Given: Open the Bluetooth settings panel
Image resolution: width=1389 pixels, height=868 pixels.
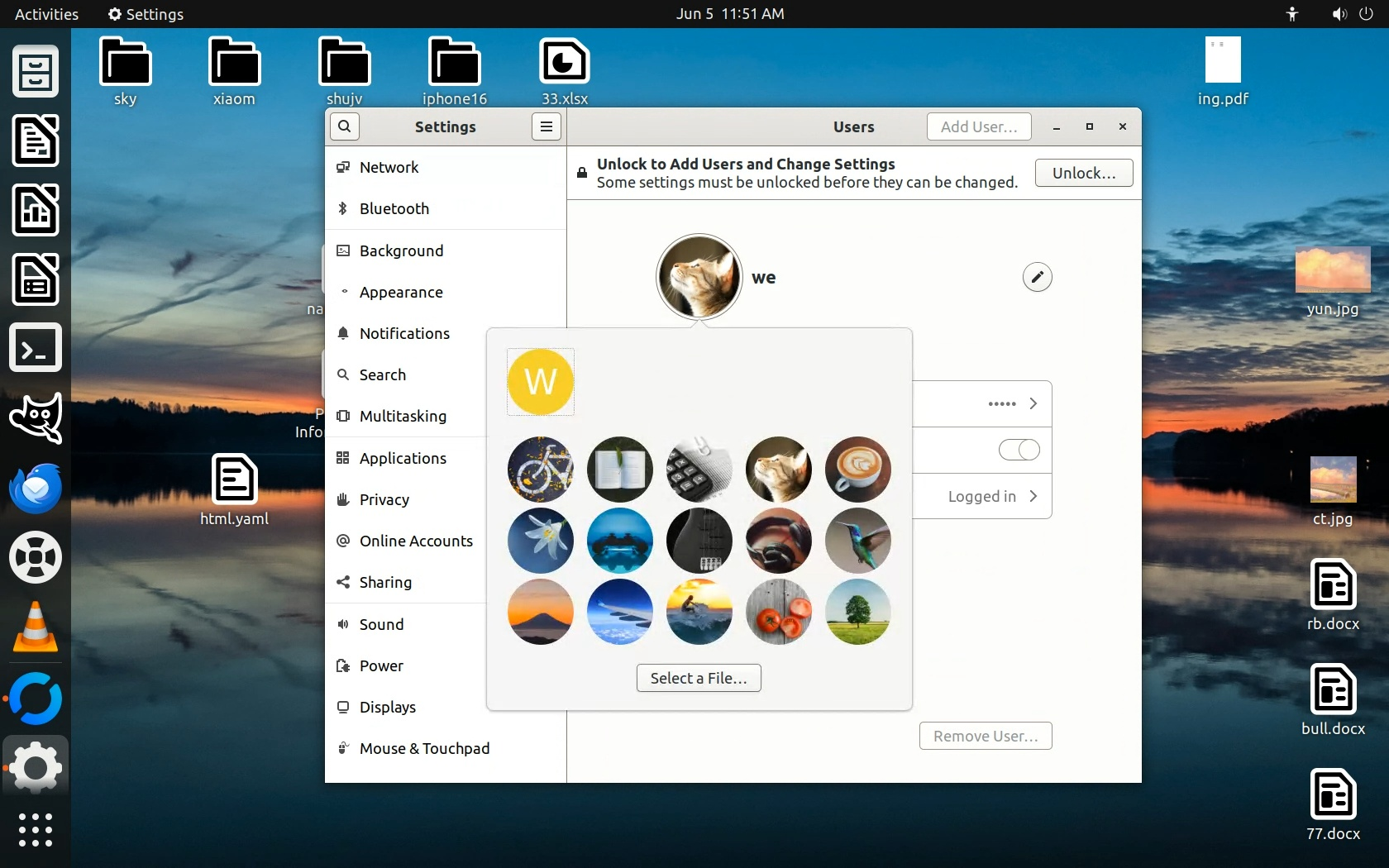Looking at the screenshot, I should [394, 208].
